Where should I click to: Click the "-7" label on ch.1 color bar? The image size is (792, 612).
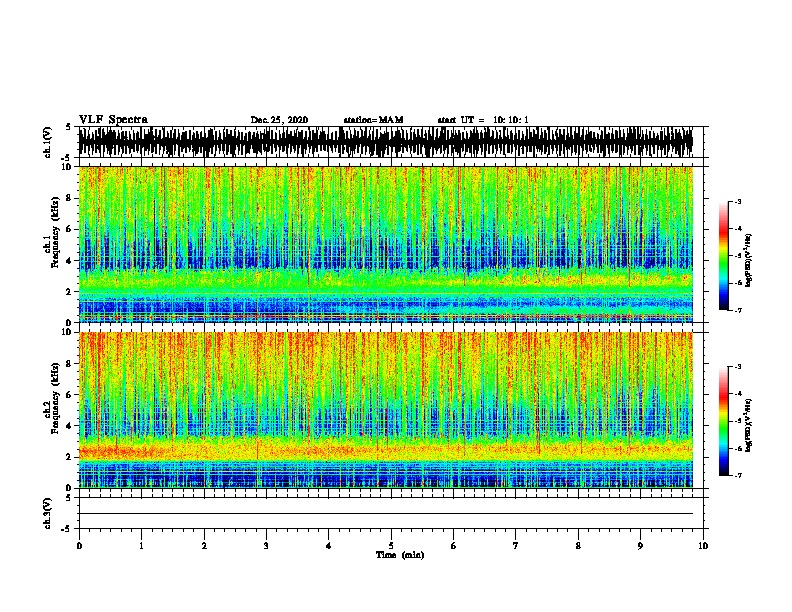pyautogui.click(x=738, y=310)
